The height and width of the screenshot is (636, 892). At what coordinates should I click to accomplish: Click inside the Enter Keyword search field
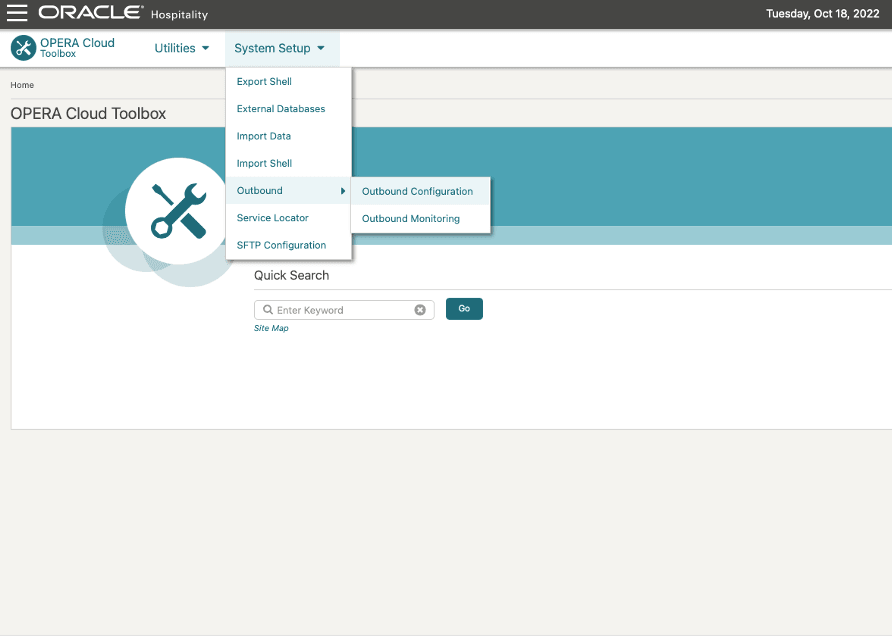pos(340,310)
